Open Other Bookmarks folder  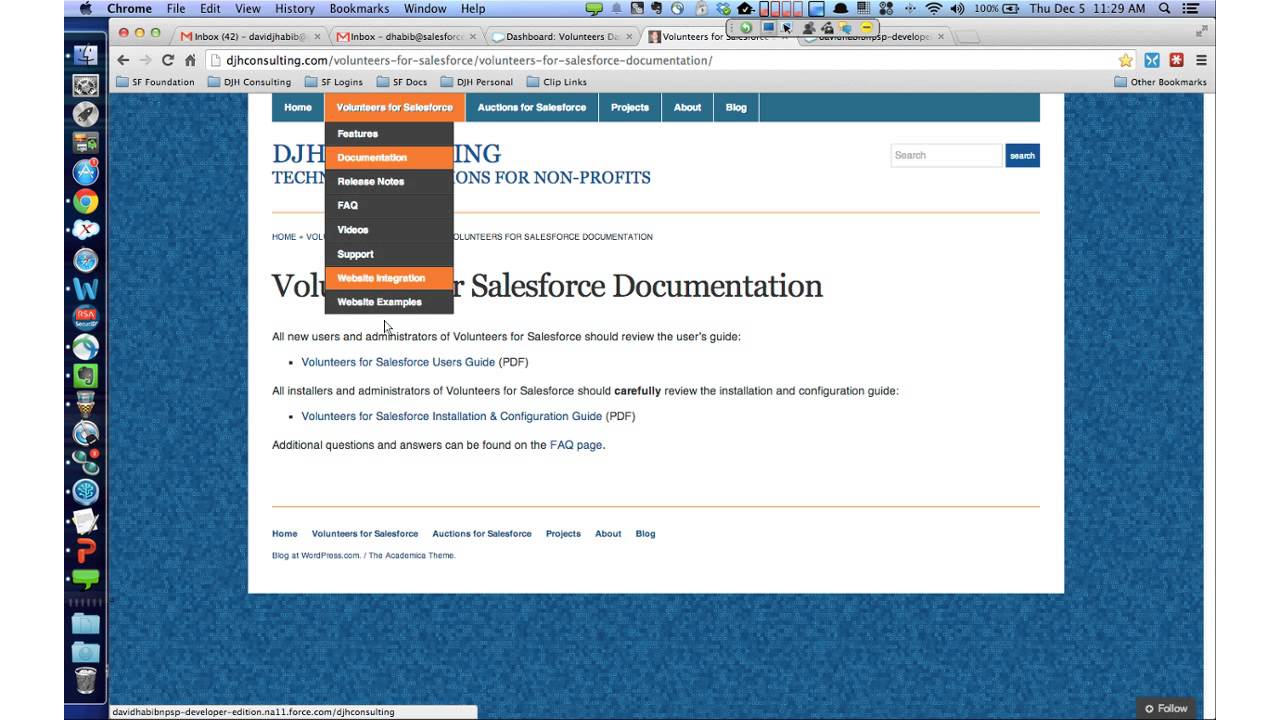point(1160,82)
